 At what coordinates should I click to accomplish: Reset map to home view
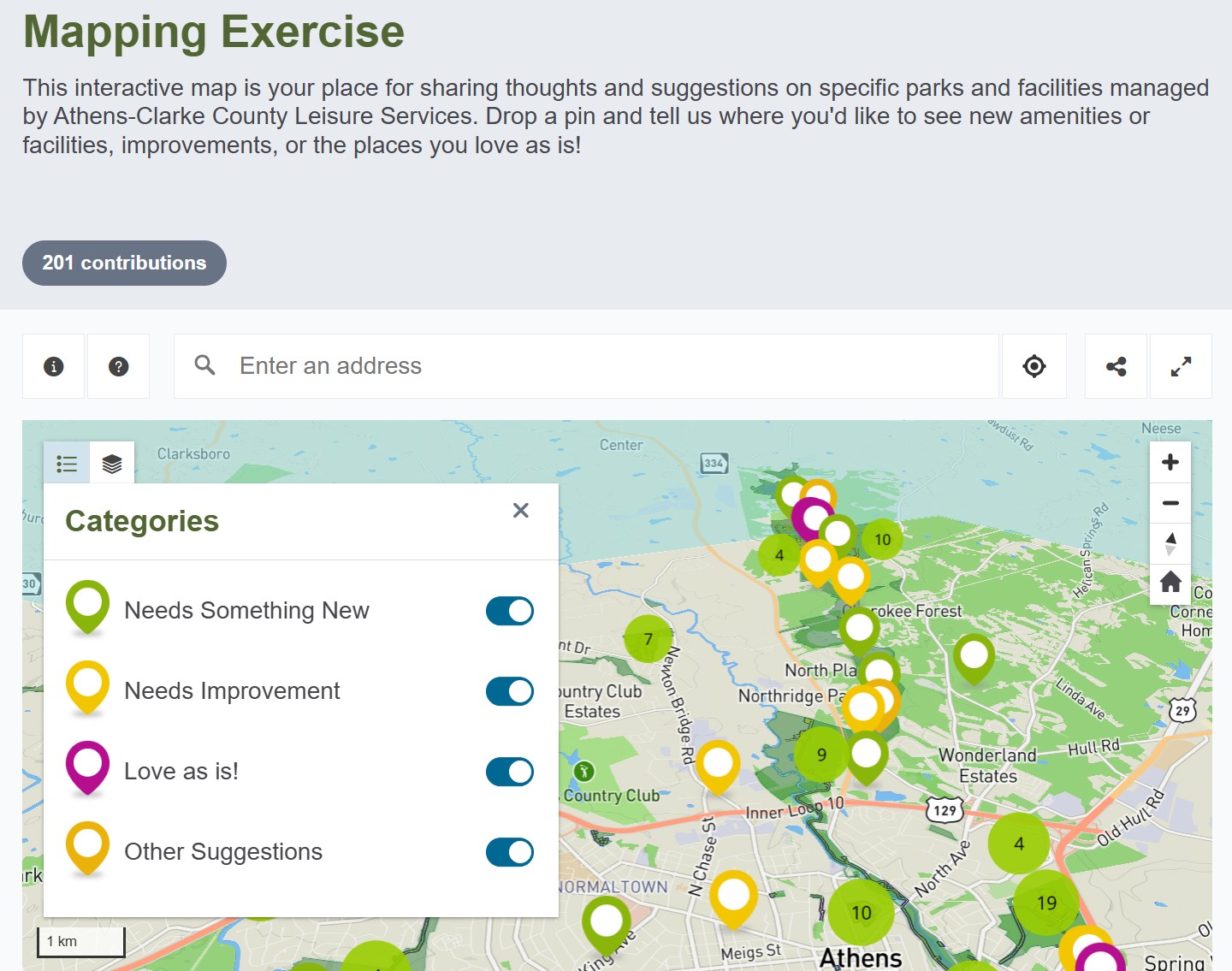click(x=1170, y=583)
